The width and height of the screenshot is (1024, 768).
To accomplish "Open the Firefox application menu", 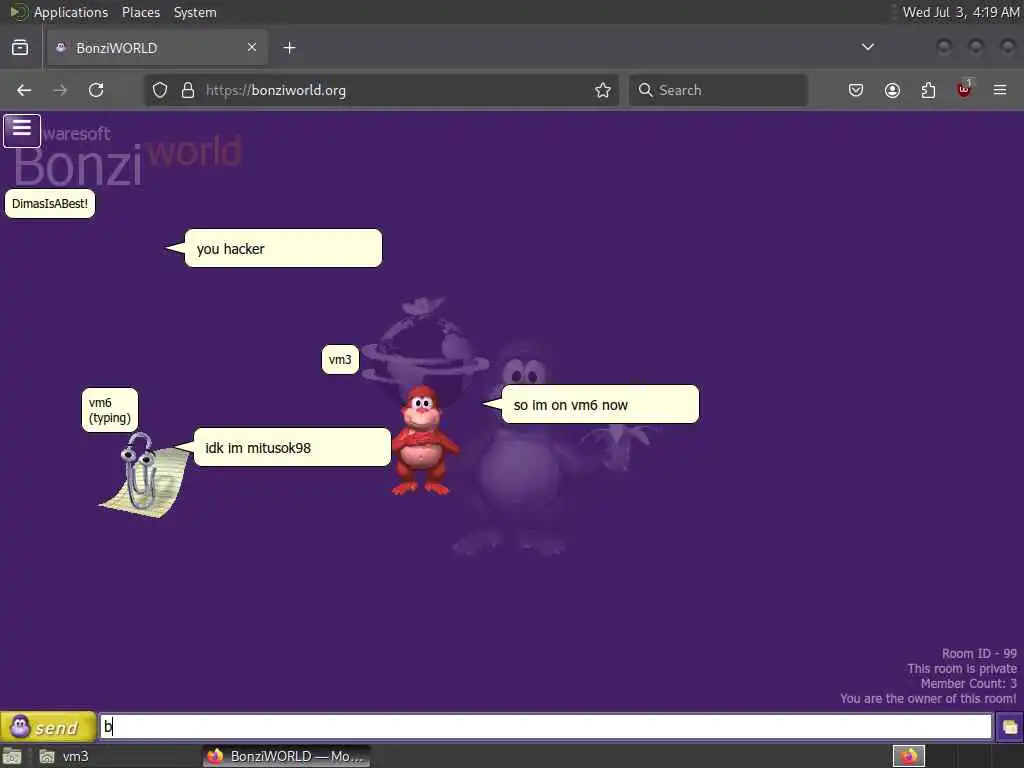I will pos(1000,90).
